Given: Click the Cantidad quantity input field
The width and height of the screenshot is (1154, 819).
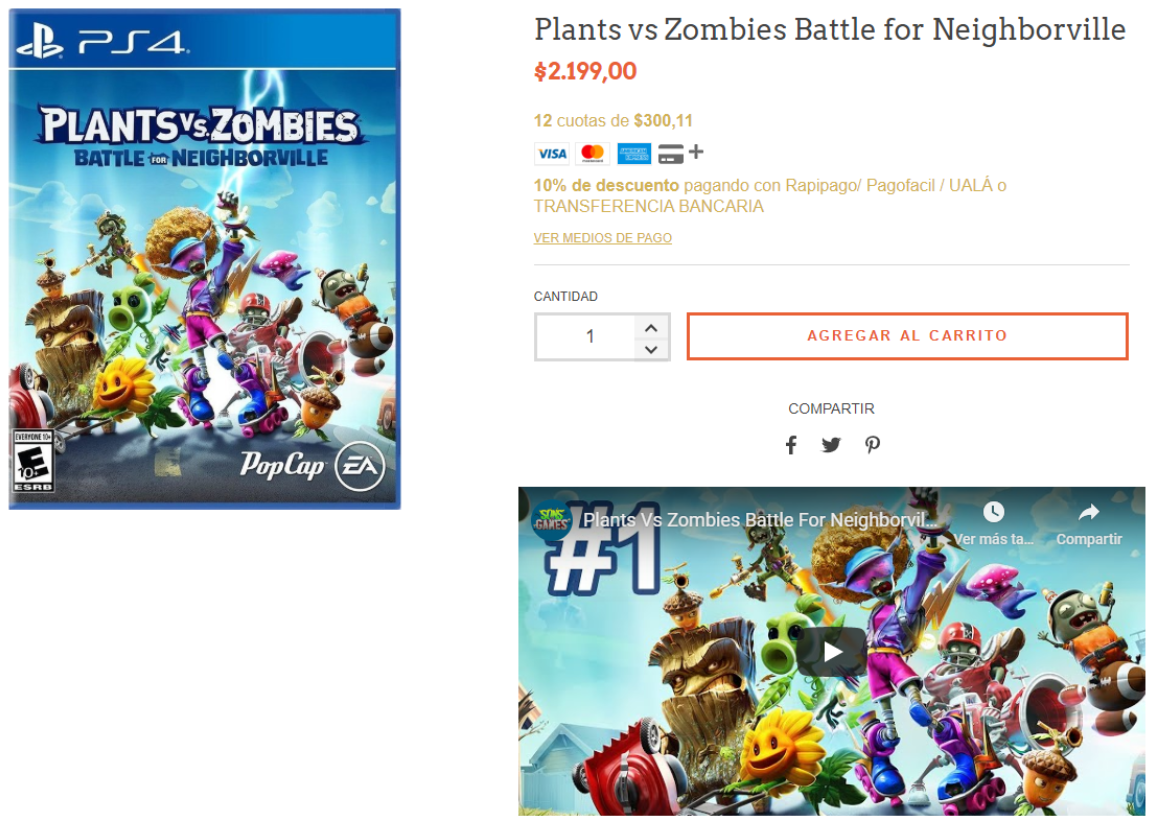Looking at the screenshot, I should pyautogui.click(x=587, y=336).
